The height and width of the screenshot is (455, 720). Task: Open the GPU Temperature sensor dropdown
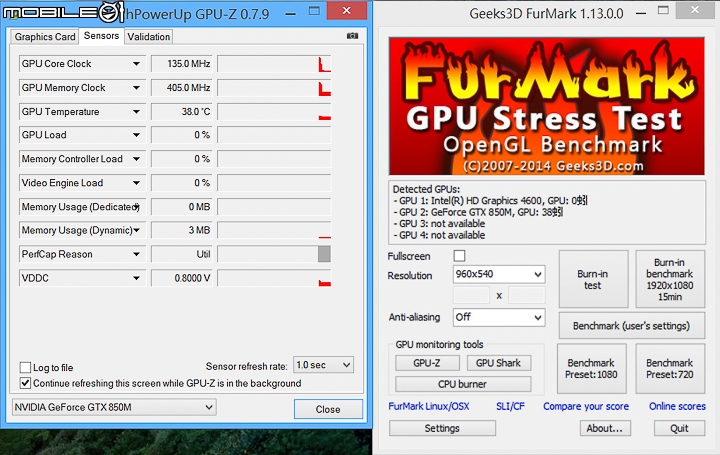tap(136, 112)
